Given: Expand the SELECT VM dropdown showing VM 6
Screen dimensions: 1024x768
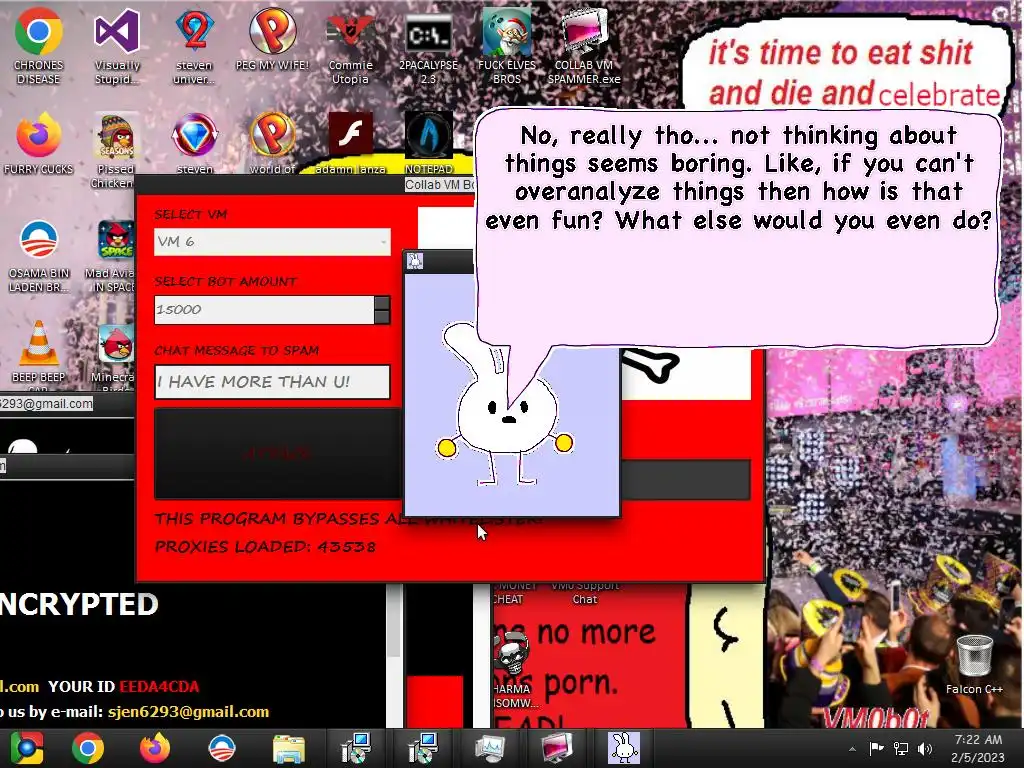Looking at the screenshot, I should click(x=272, y=242).
